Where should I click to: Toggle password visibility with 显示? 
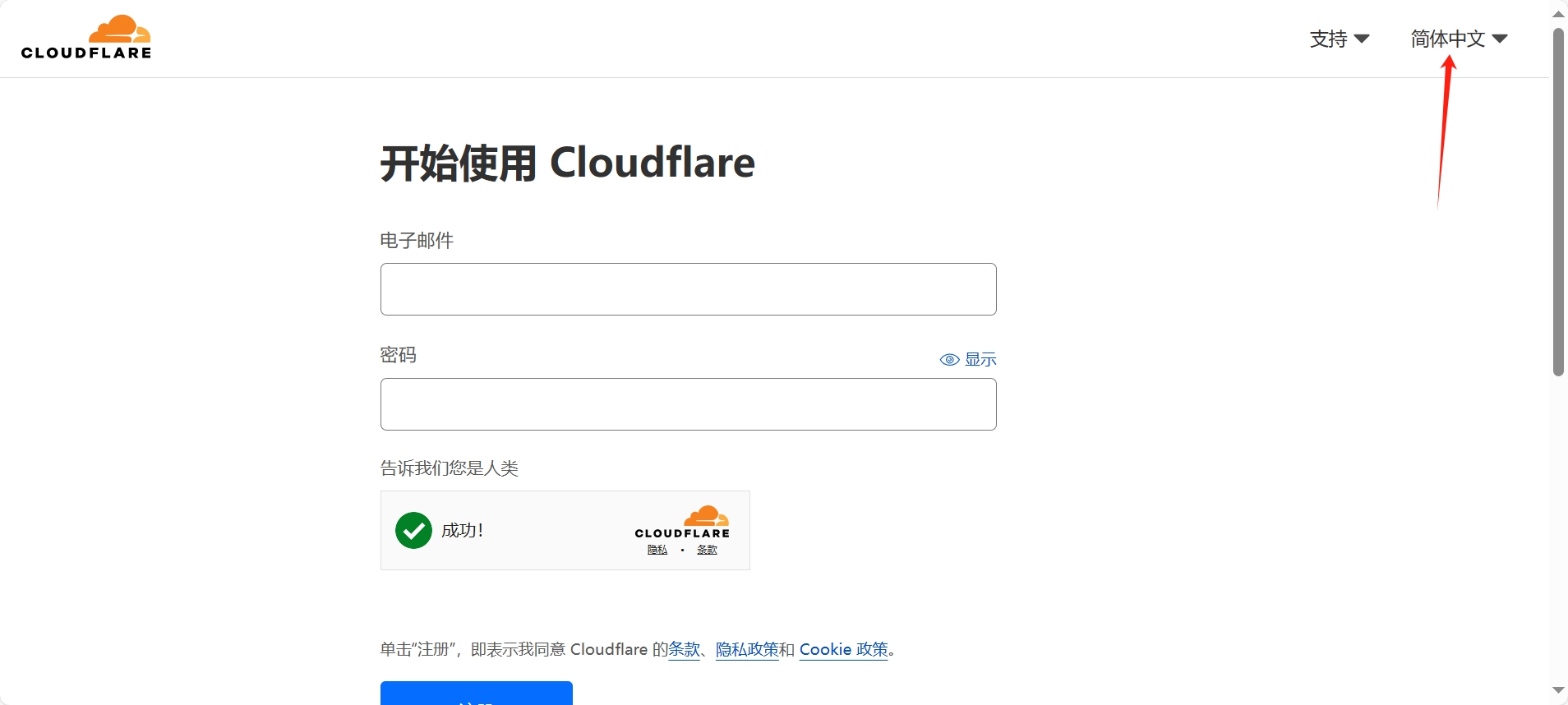(x=968, y=359)
